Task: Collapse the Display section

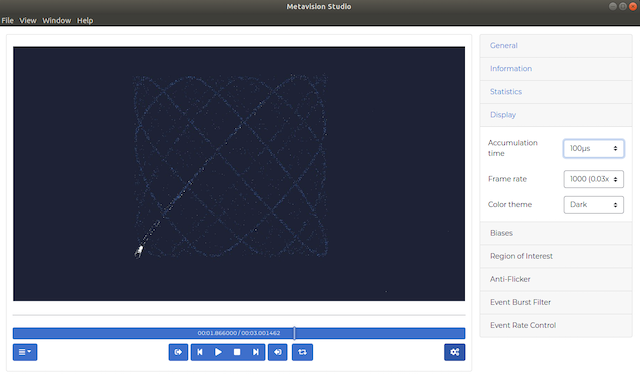Action: 556,115
